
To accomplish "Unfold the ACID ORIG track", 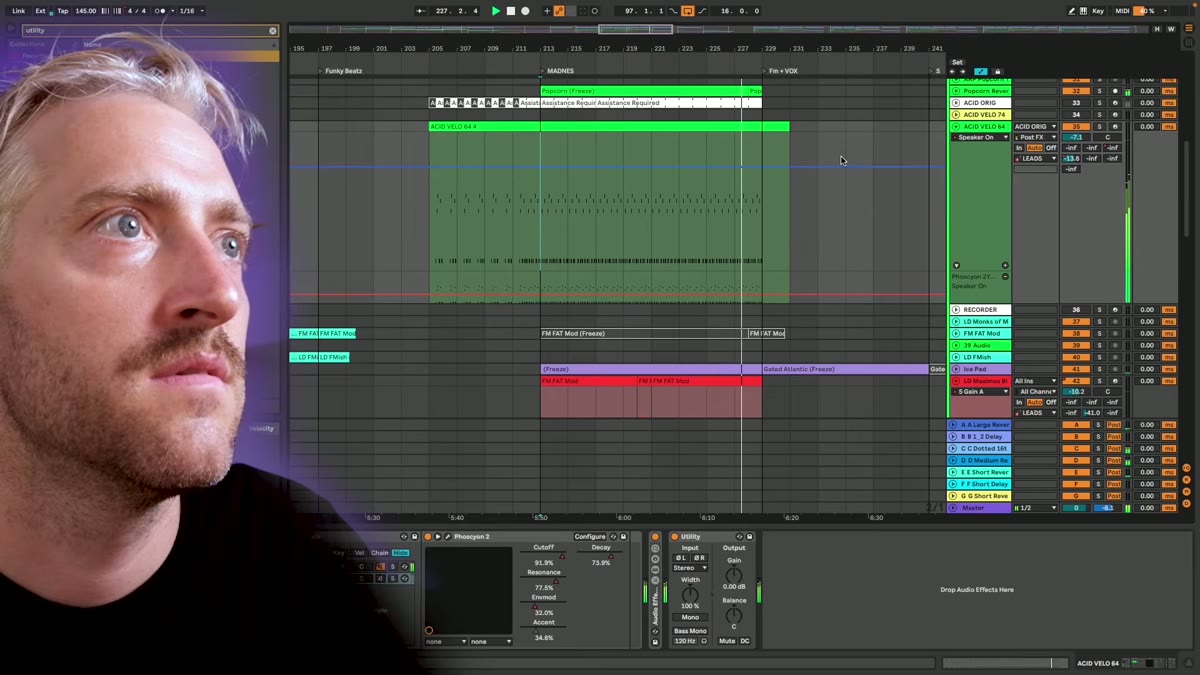I will pyautogui.click(x=956, y=103).
